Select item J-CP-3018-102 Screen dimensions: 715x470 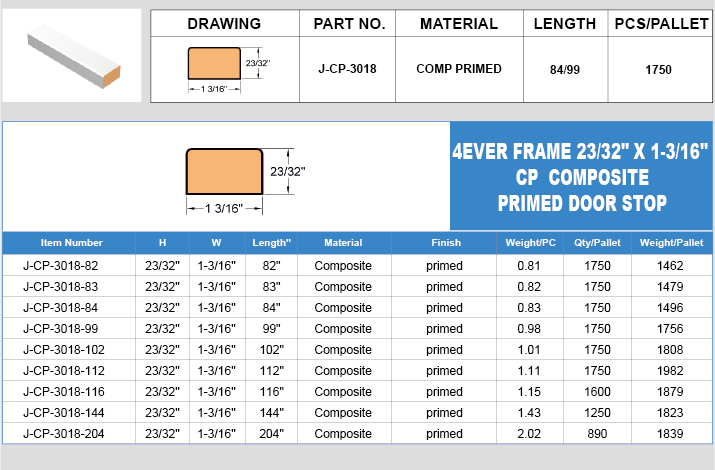[64, 350]
